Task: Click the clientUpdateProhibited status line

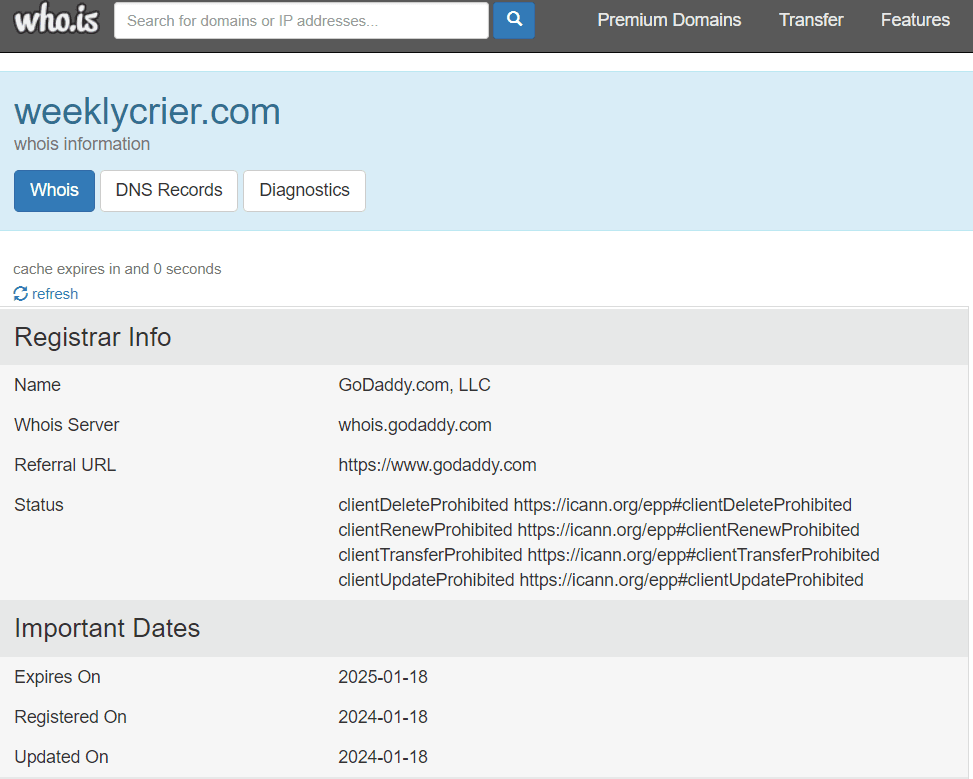Action: click(x=601, y=580)
